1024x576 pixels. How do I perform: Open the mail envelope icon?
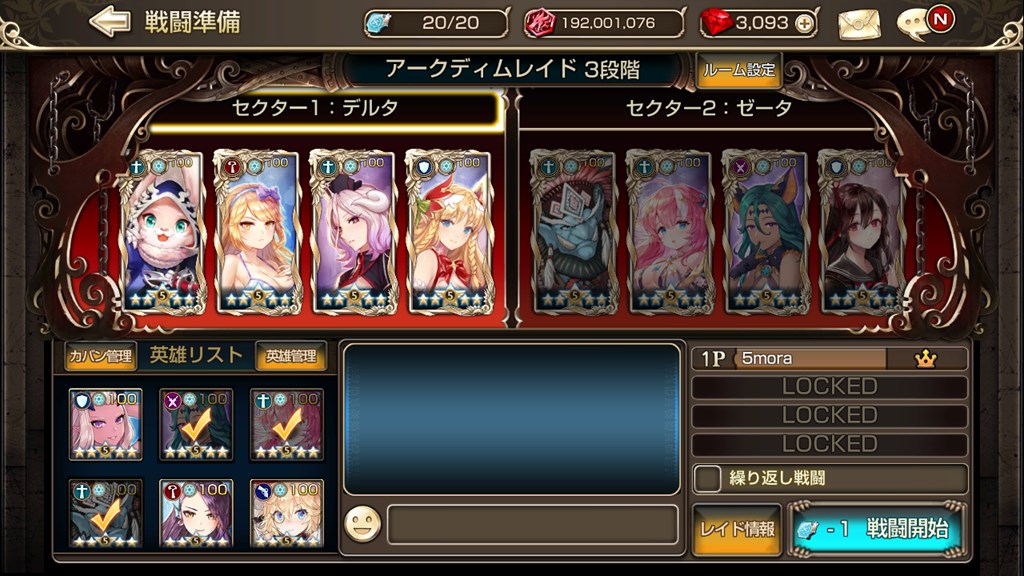click(859, 24)
